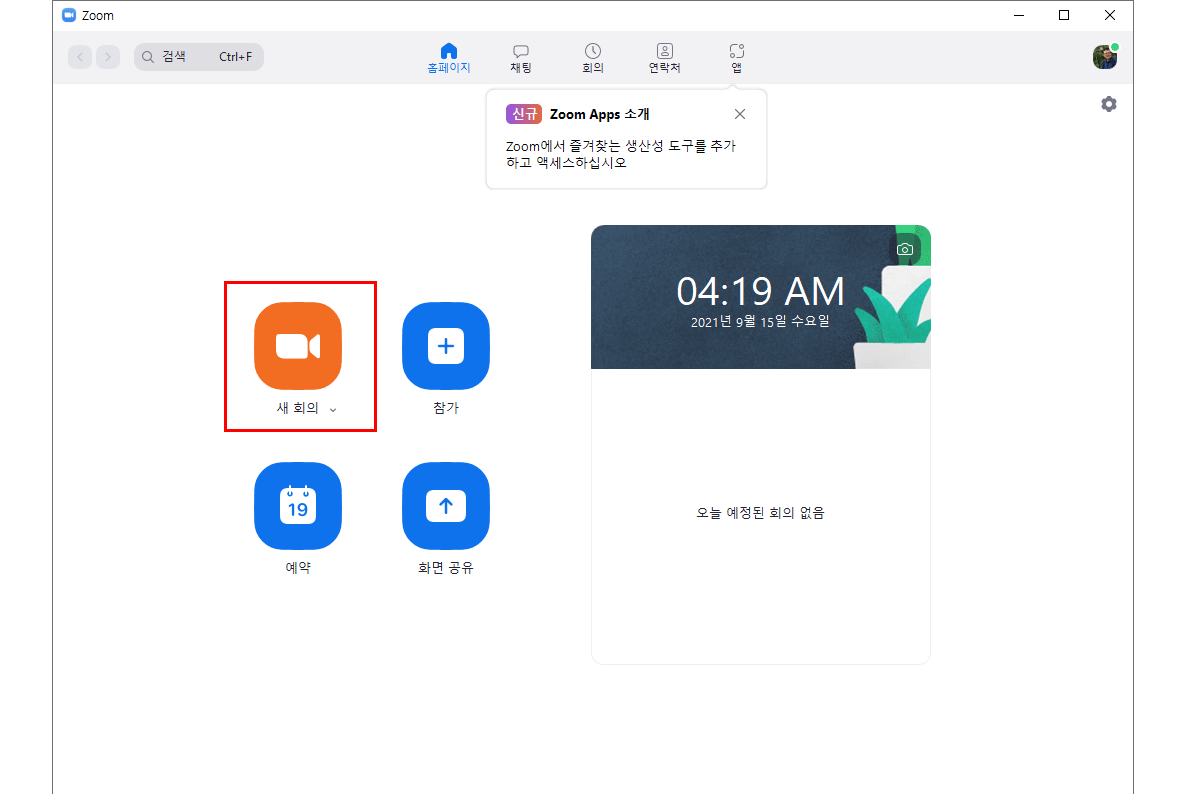Screen dimensions: 1186x794
Task: Close the Zoom window
Action: point(1110,15)
